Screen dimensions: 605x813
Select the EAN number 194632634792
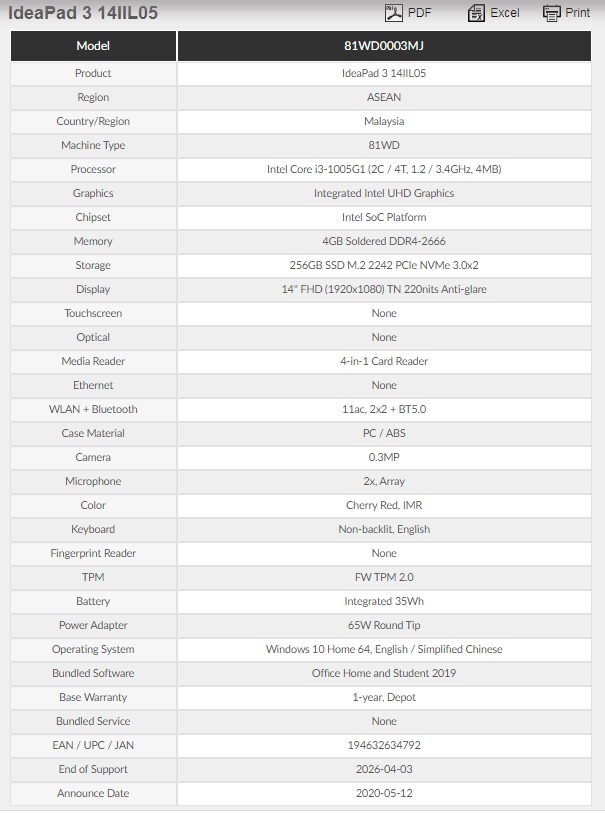(384, 745)
